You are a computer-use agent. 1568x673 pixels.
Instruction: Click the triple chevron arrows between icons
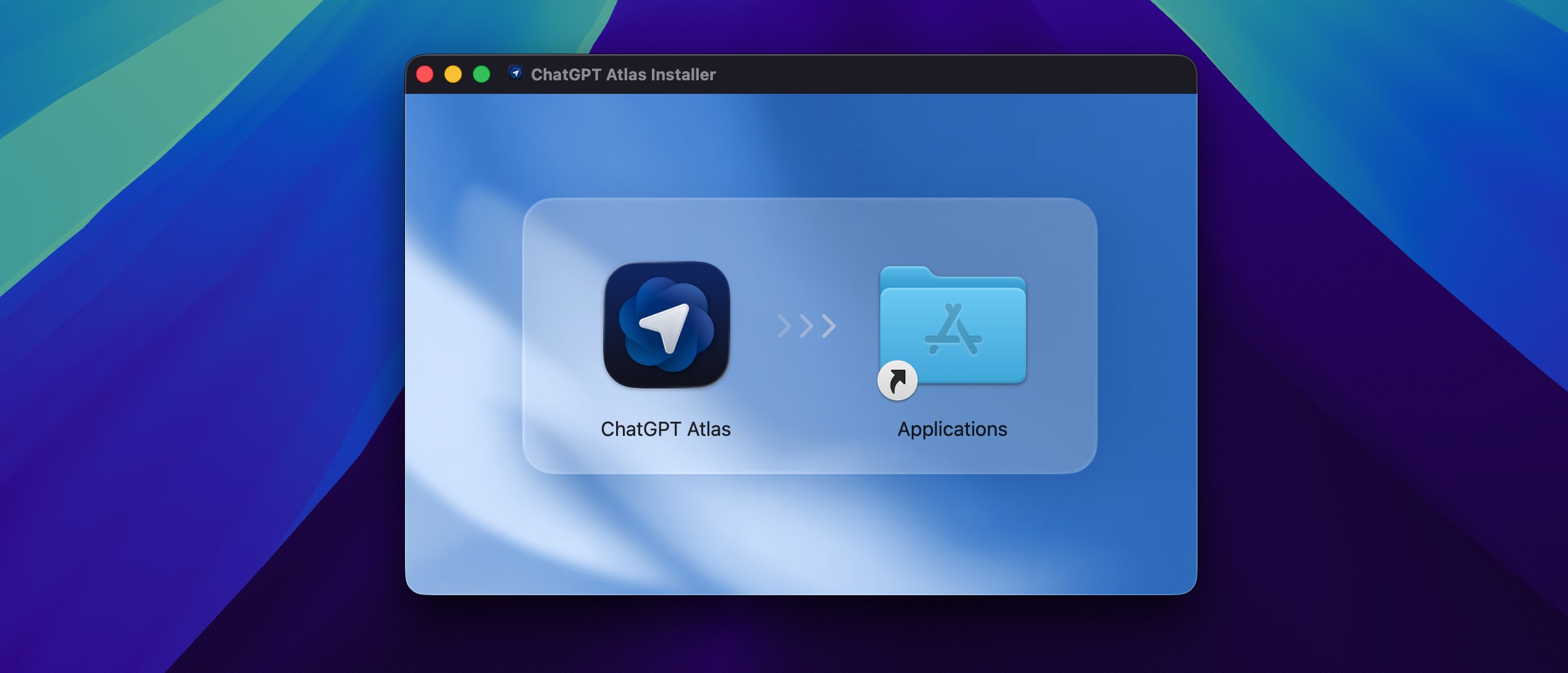click(x=806, y=326)
